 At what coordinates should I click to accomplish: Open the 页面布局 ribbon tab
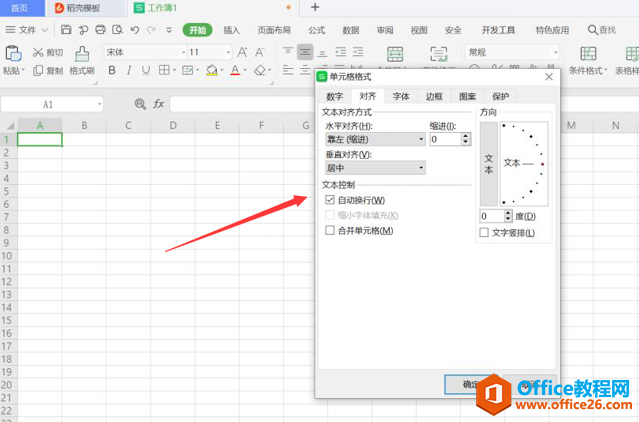274,30
